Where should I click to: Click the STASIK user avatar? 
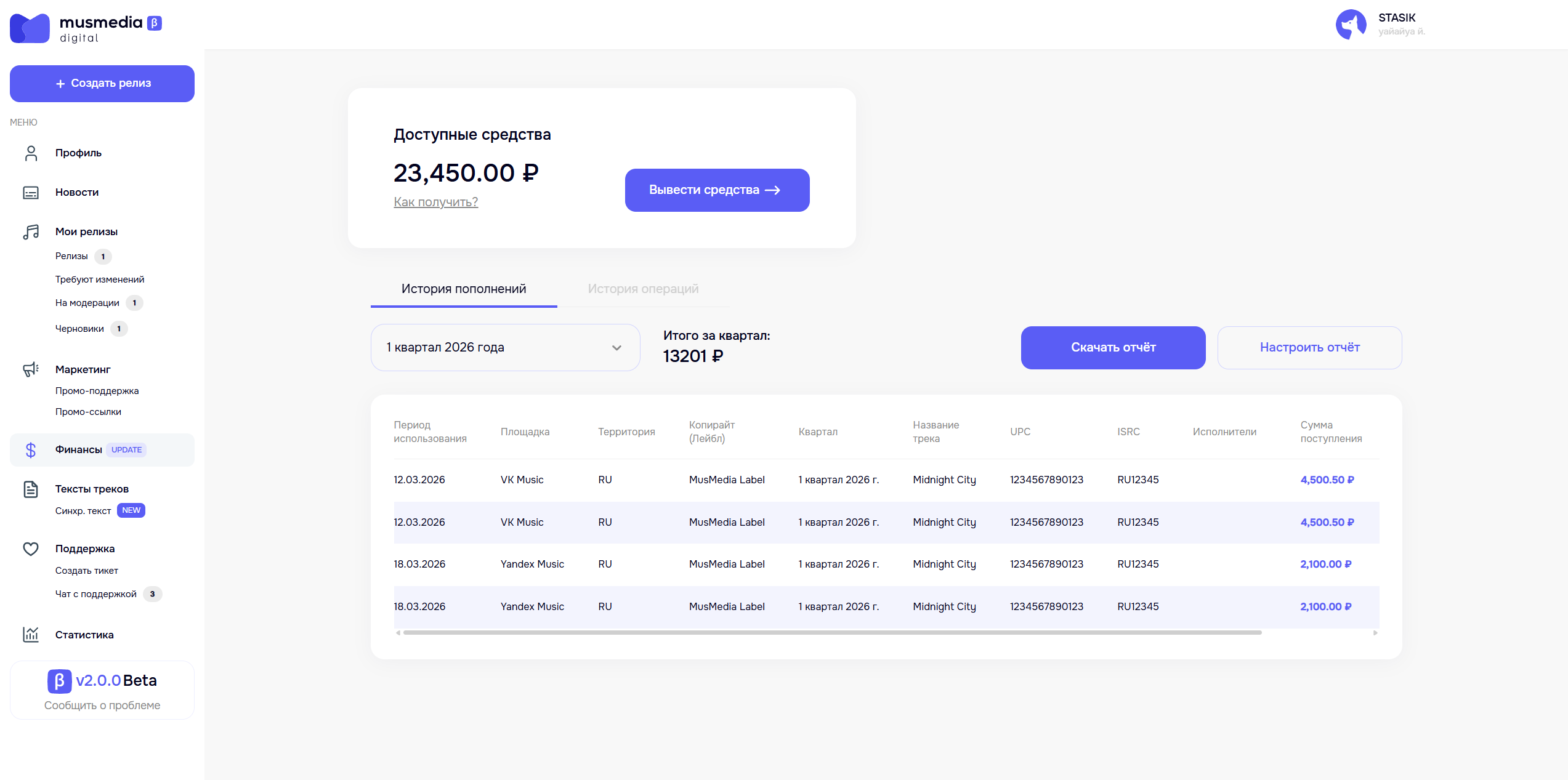[1351, 25]
